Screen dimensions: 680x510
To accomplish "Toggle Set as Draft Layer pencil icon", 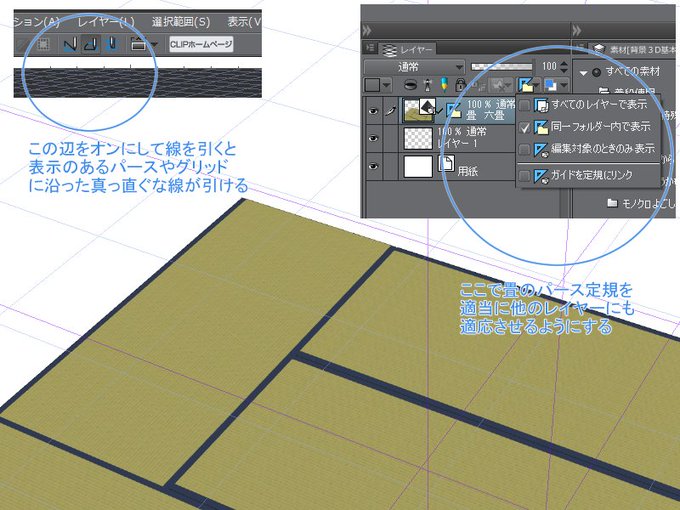I will tap(444, 85).
